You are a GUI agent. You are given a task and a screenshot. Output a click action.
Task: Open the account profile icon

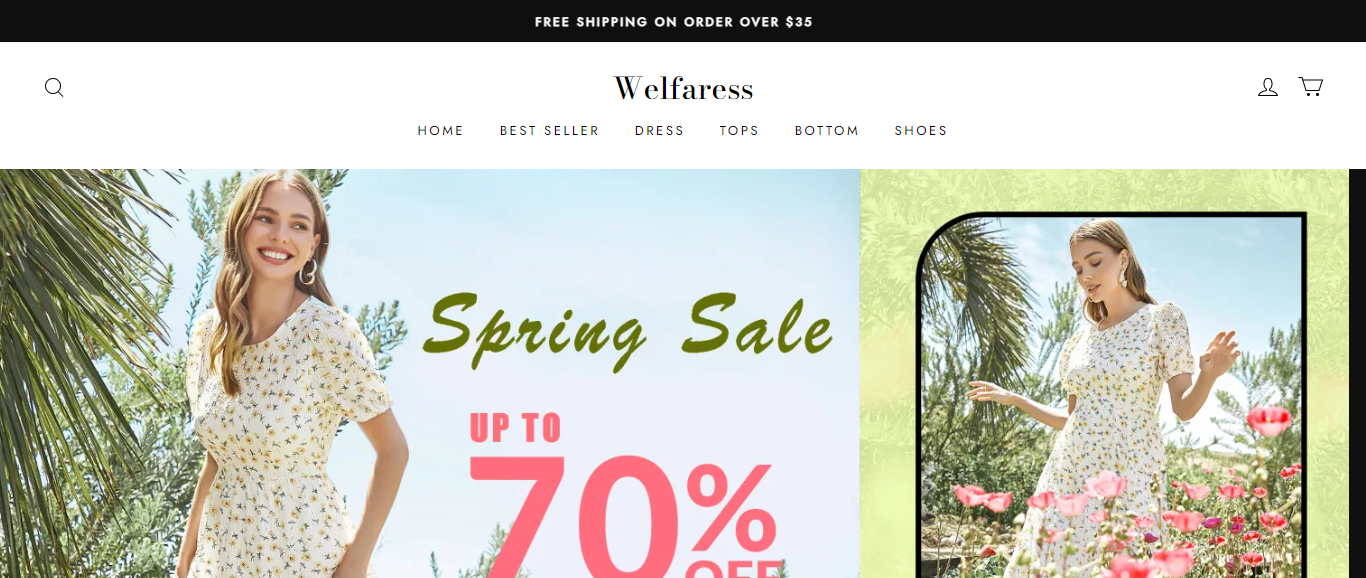(1268, 87)
